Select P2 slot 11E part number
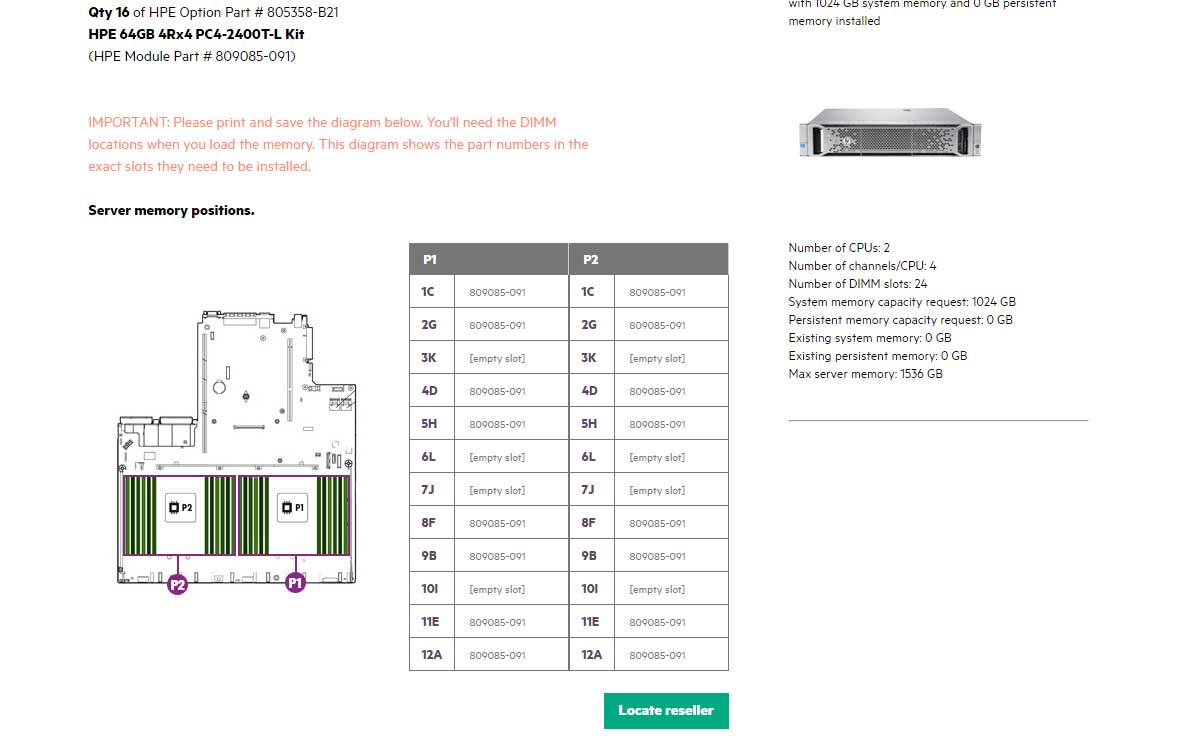This screenshot has height=739, width=1183. click(x=657, y=622)
